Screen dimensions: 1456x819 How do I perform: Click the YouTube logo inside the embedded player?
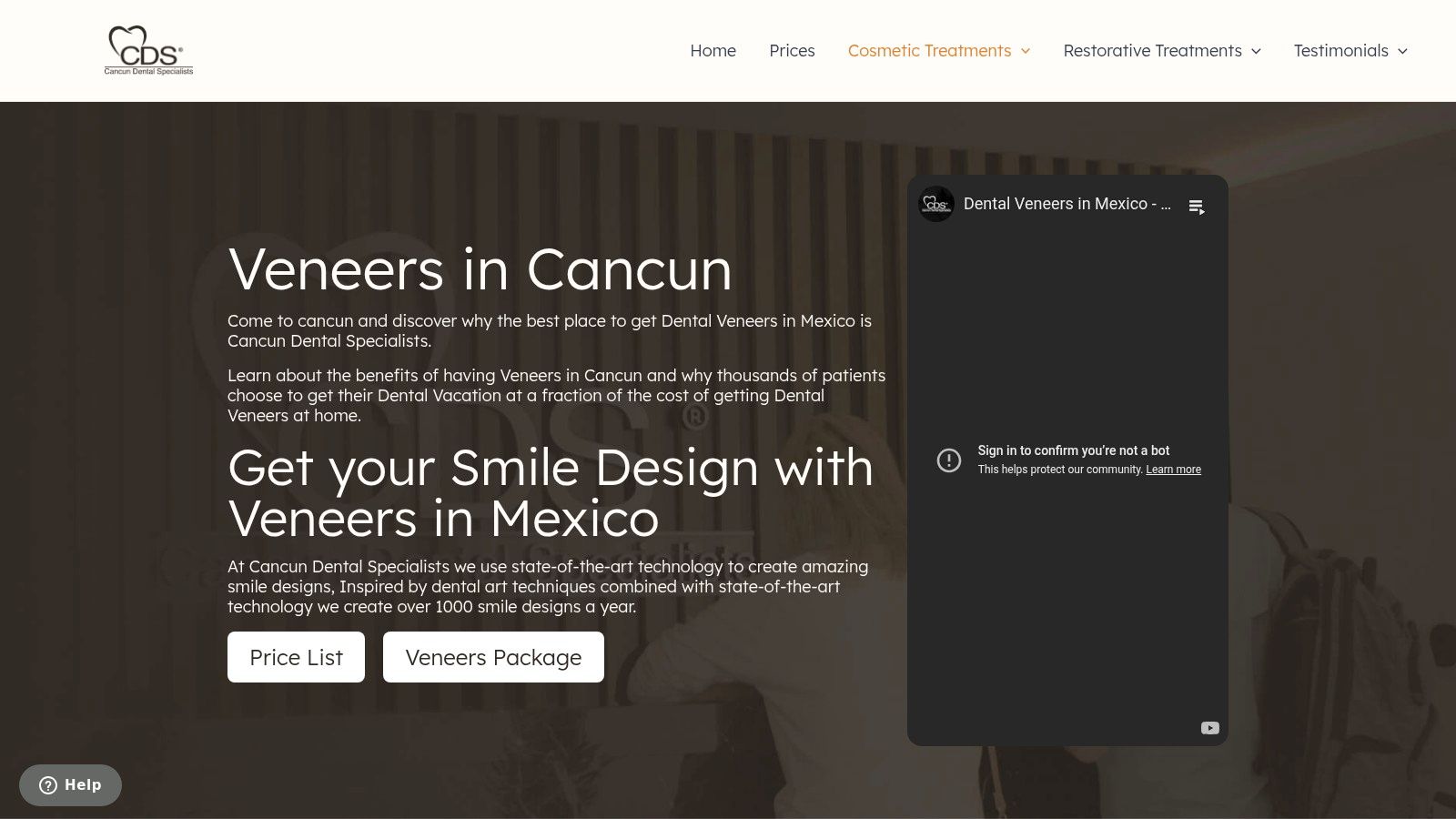pos(1209,727)
